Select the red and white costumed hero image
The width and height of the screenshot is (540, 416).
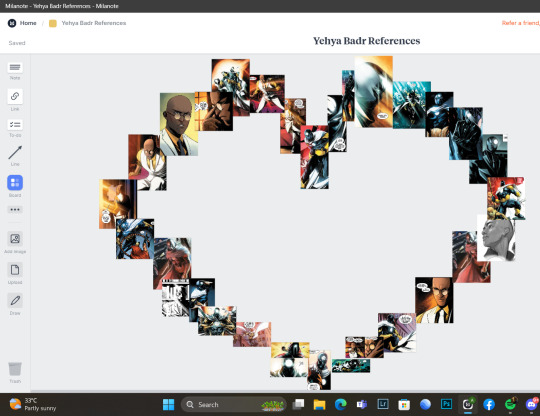pyautogui.click(x=314, y=157)
